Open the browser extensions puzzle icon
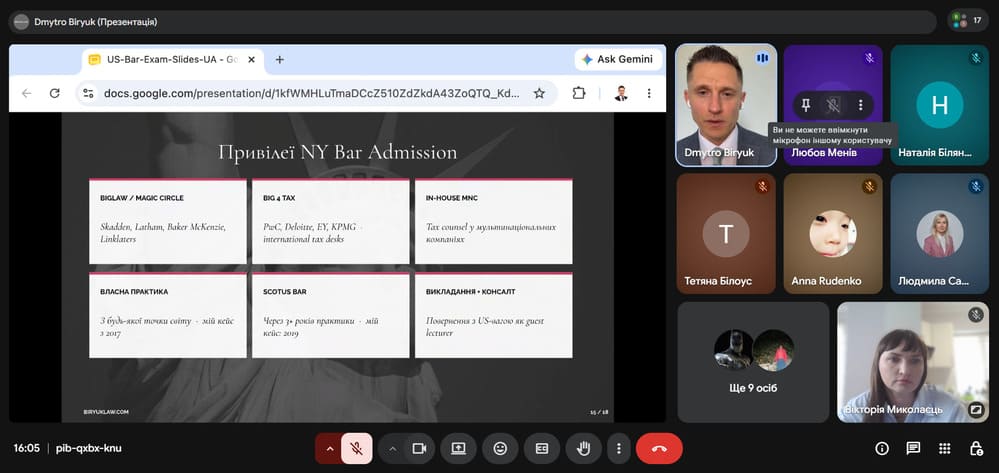999x473 pixels. click(x=579, y=93)
